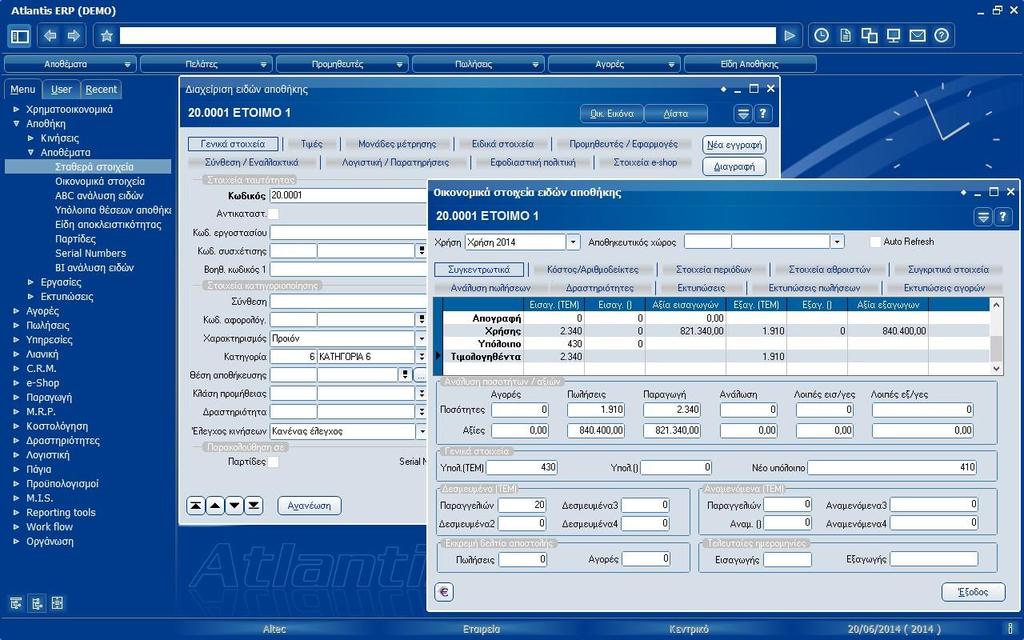
Task: Click Είδη Αποθήκης in the top toolbar
Action: pyautogui.click(x=750, y=64)
